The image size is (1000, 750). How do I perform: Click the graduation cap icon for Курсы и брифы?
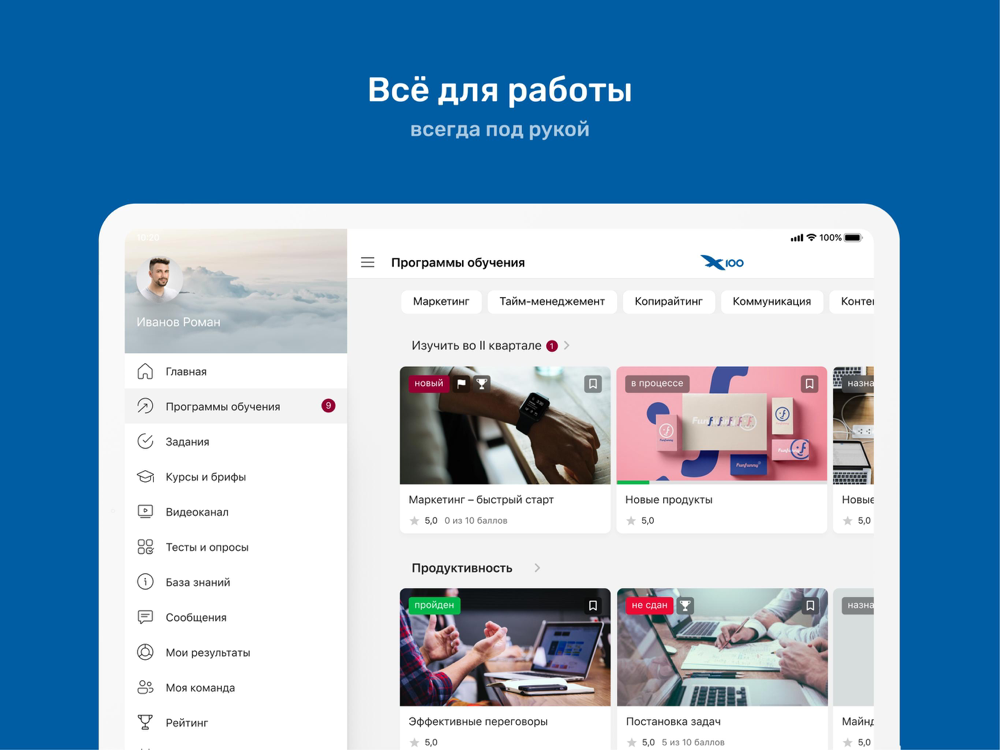tap(145, 476)
